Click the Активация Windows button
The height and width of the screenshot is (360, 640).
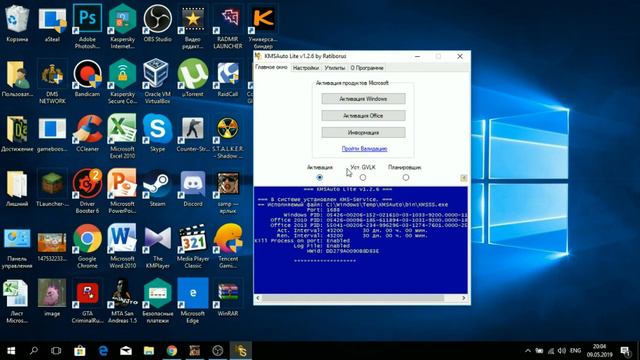coord(363,99)
